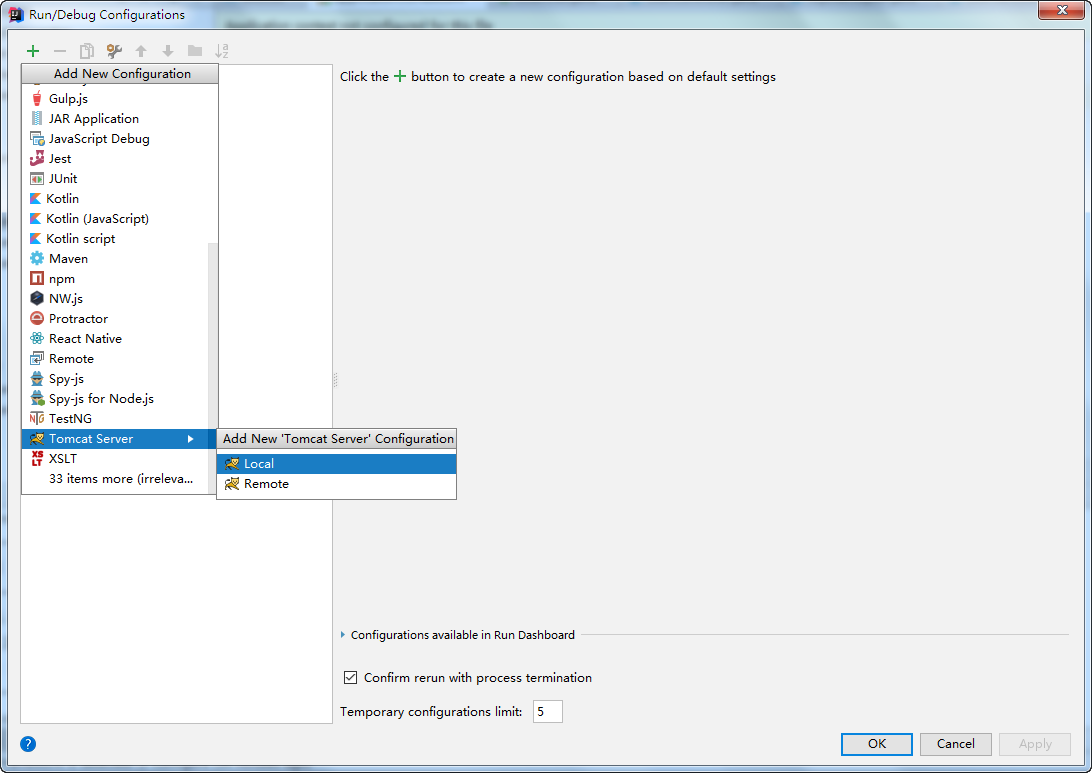Choose Remote under the Tomcat Server submenu
Screen dimensions: 1092x773
336,483
